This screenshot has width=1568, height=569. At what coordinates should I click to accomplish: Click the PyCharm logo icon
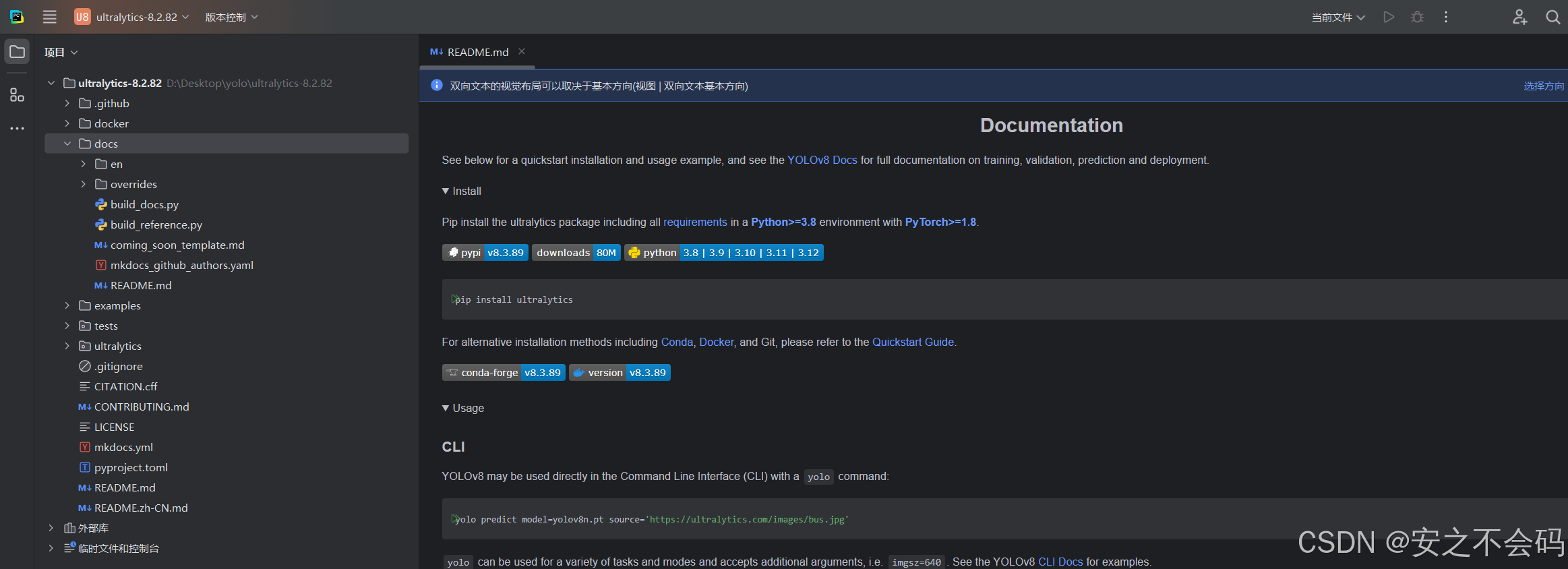[17, 17]
